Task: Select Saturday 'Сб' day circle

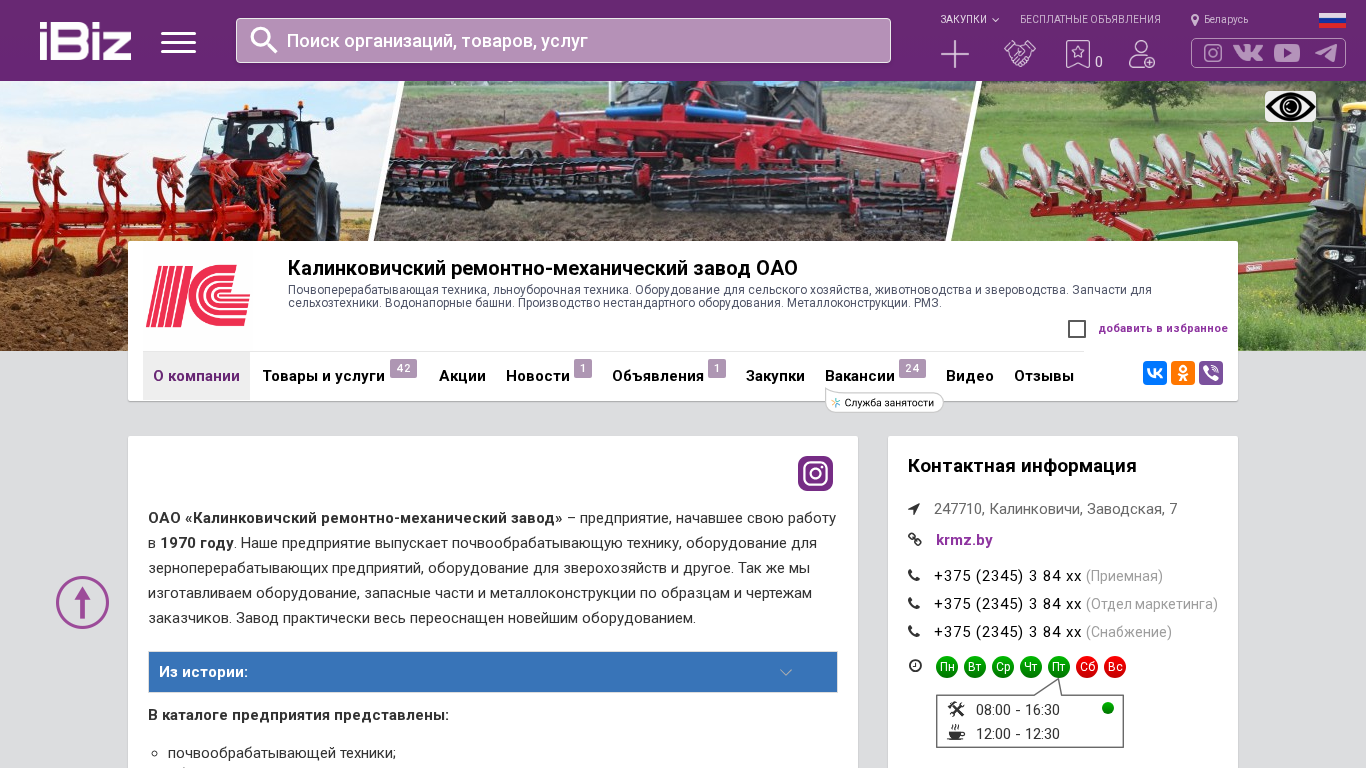Action: point(1087,667)
